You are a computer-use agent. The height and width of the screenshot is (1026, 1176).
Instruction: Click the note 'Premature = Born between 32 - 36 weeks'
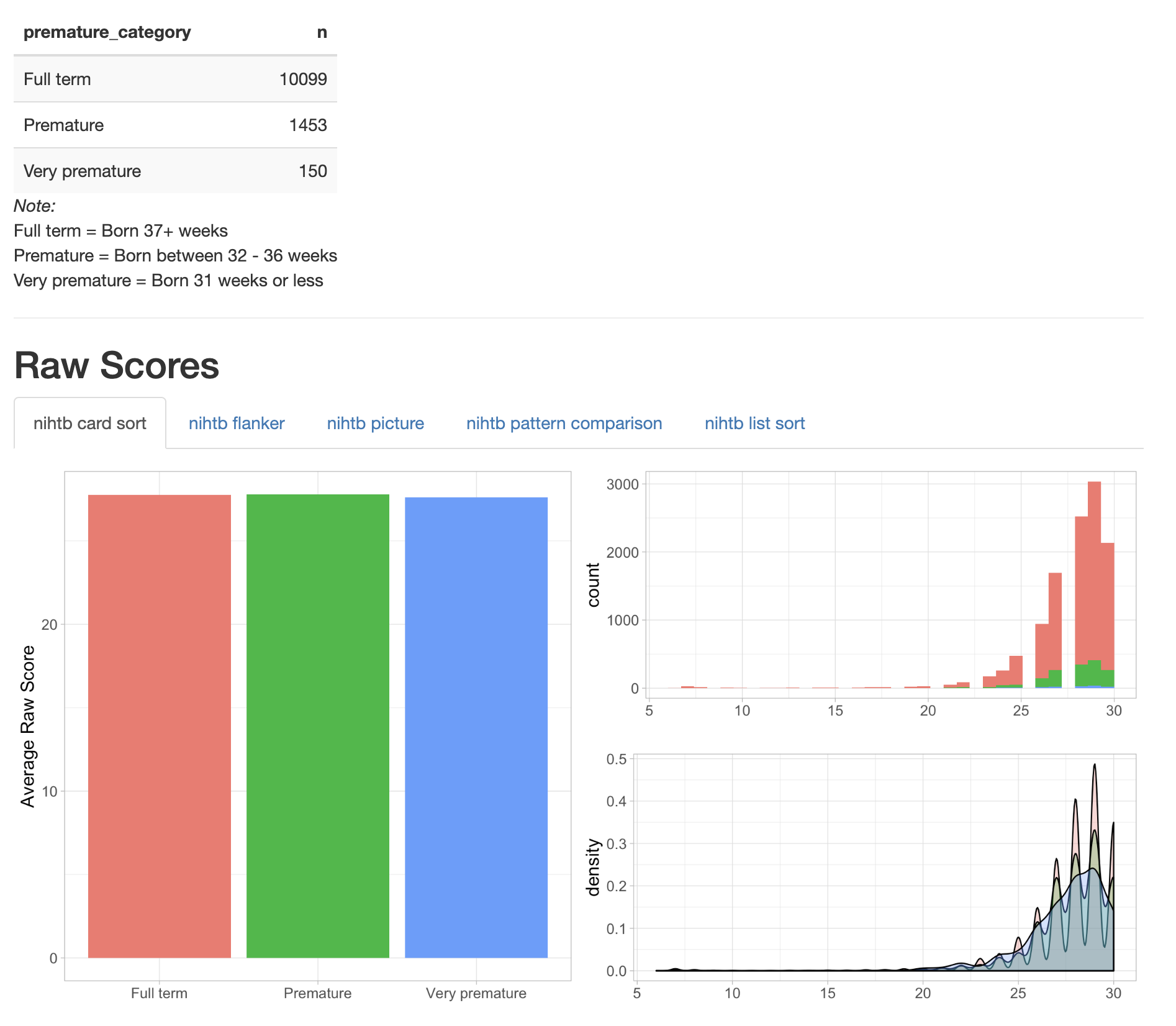pos(175,255)
